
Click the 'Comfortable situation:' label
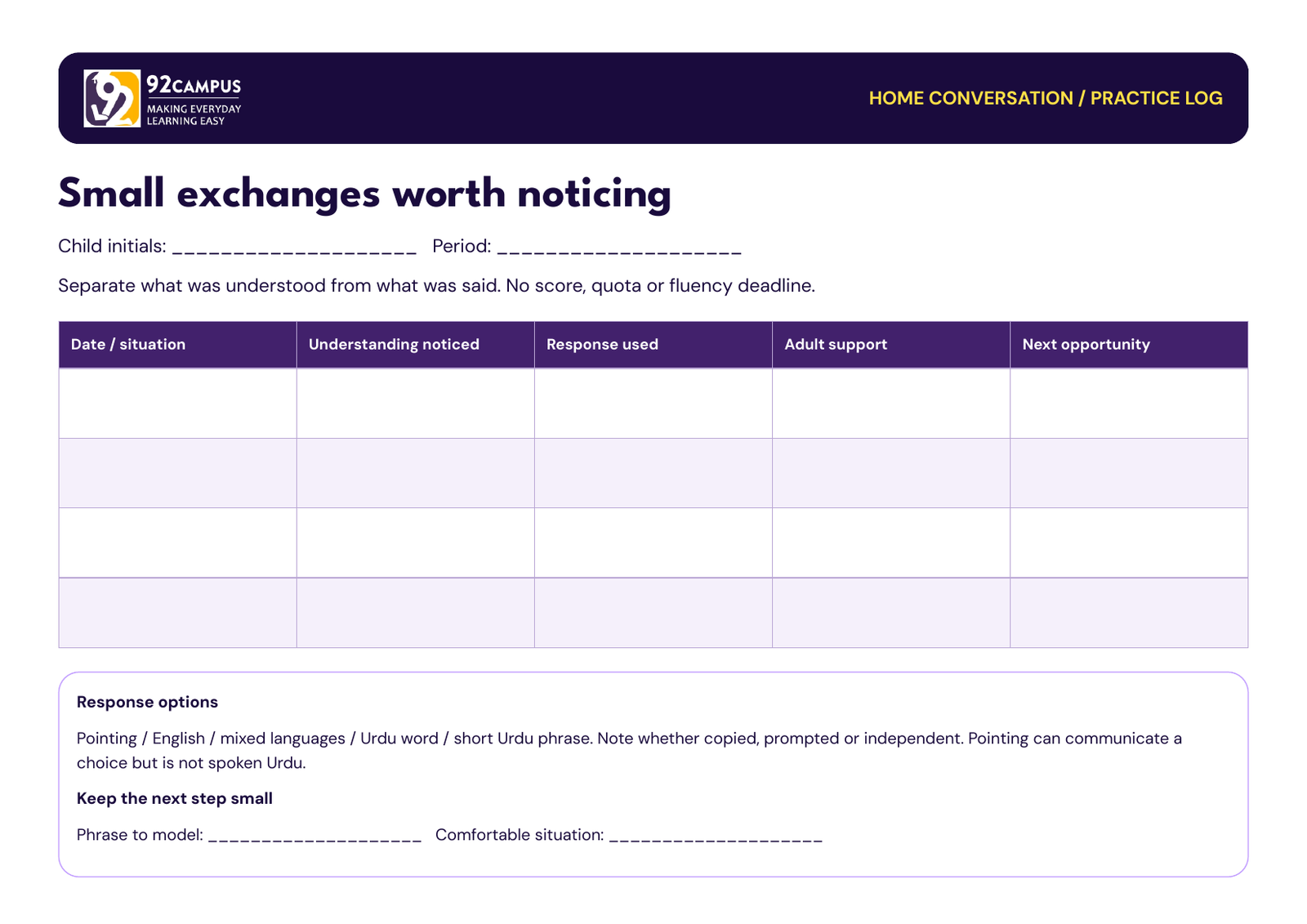pyautogui.click(x=520, y=835)
